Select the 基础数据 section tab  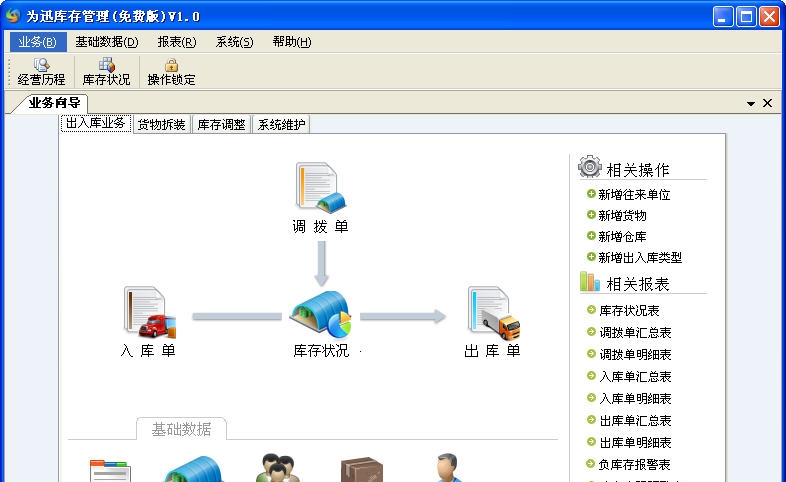(181, 429)
